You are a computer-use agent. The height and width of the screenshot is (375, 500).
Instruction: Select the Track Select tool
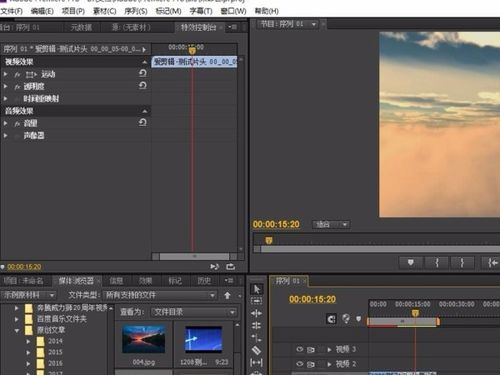point(256,301)
